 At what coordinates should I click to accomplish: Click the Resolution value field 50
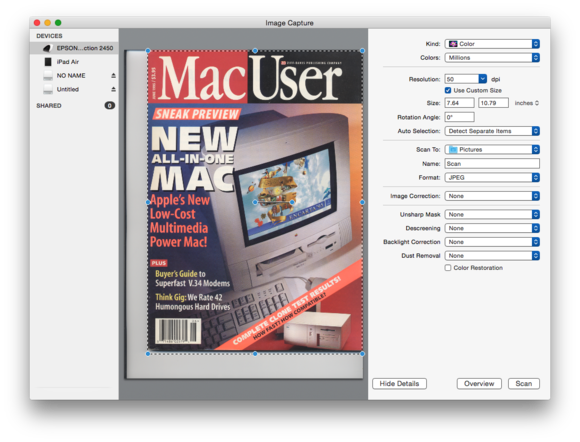[x=462, y=79]
